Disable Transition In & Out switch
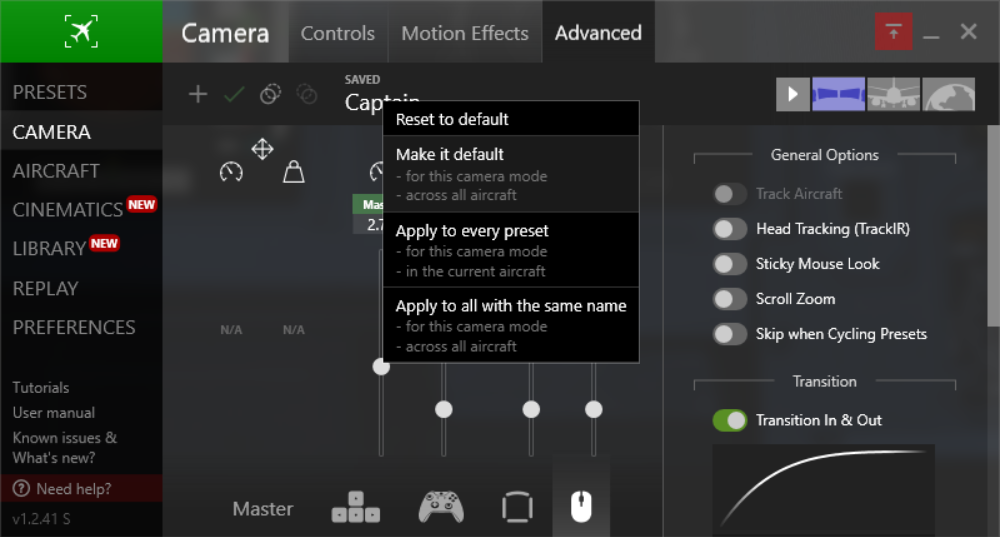 click(x=730, y=420)
